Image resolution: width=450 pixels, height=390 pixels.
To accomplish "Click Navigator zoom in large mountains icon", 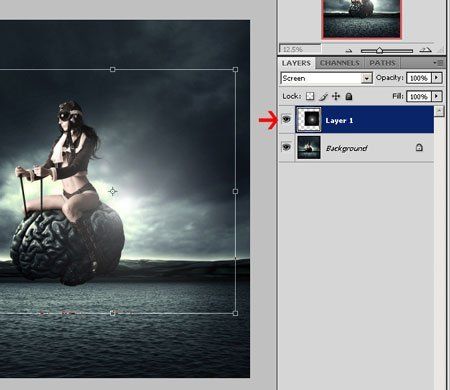I will [x=425, y=50].
